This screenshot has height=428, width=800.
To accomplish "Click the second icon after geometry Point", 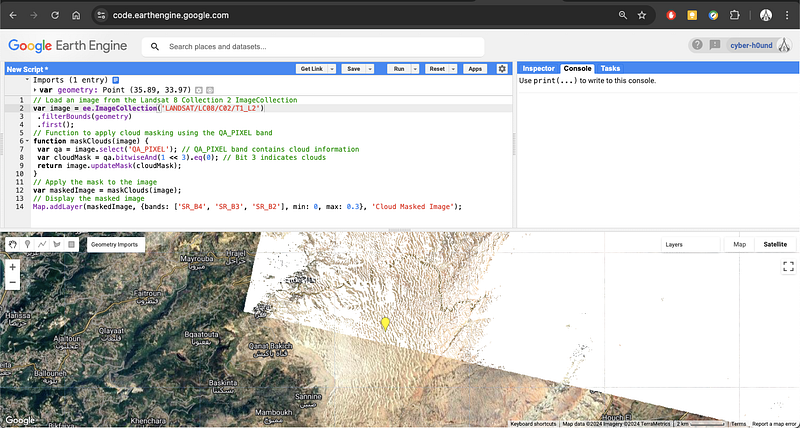I will click(x=209, y=90).
